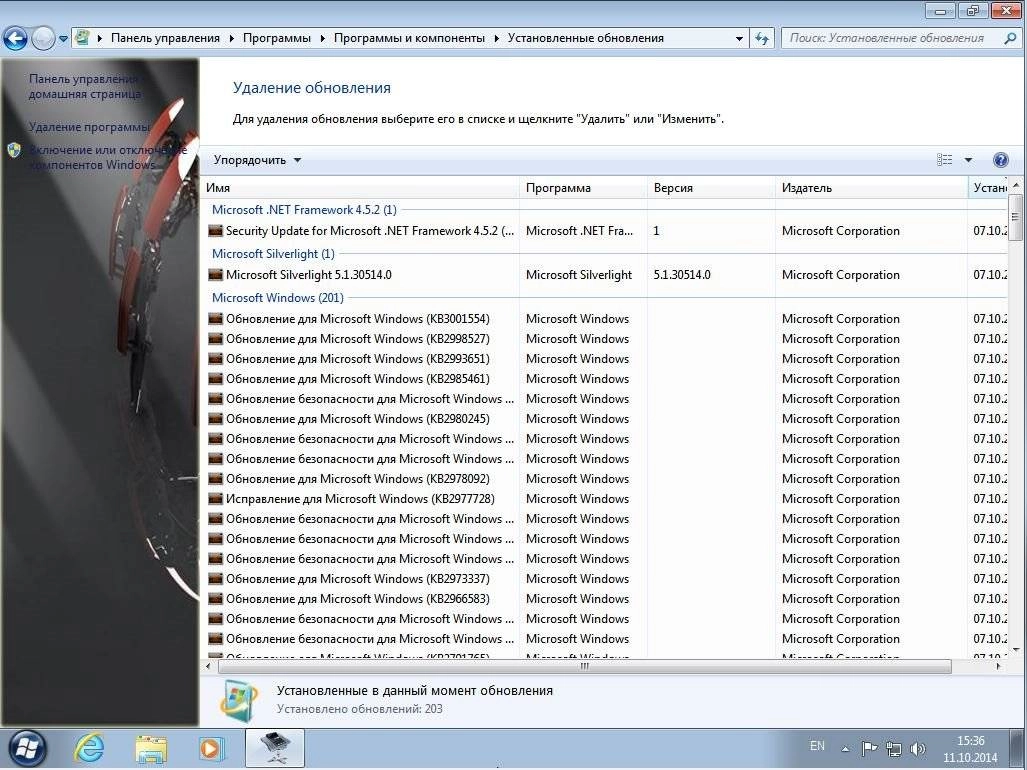Select 'Microsoft Silverlight 5.1.30514.0' update row
This screenshot has height=770, width=1027.
(x=605, y=275)
